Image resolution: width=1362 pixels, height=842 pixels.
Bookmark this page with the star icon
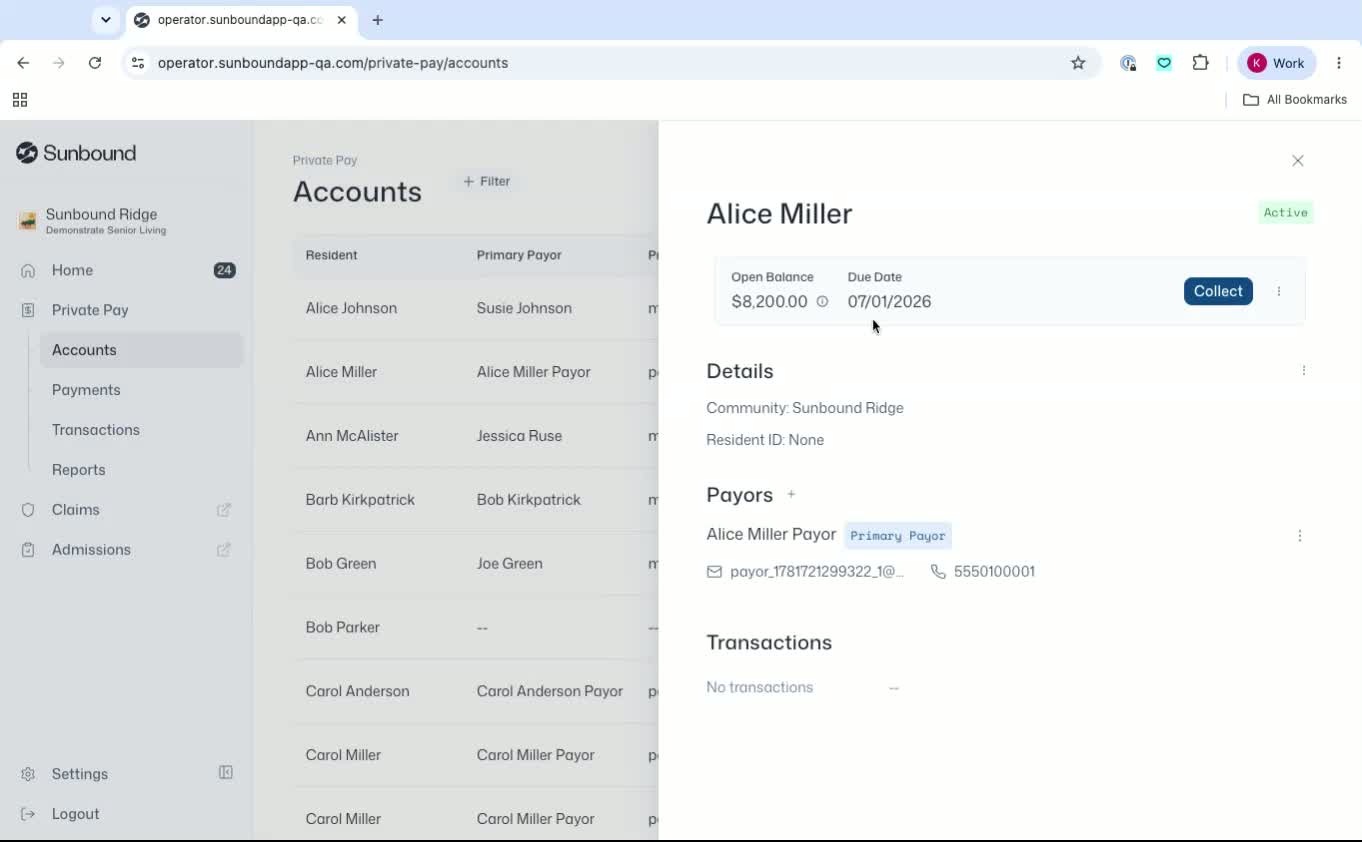[x=1078, y=63]
